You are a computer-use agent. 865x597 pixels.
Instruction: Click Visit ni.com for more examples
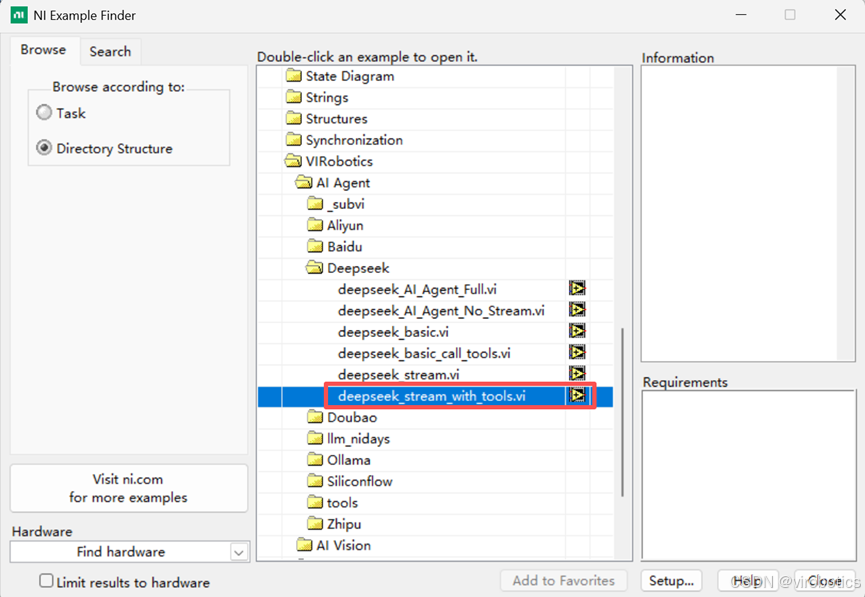pyautogui.click(x=129, y=488)
